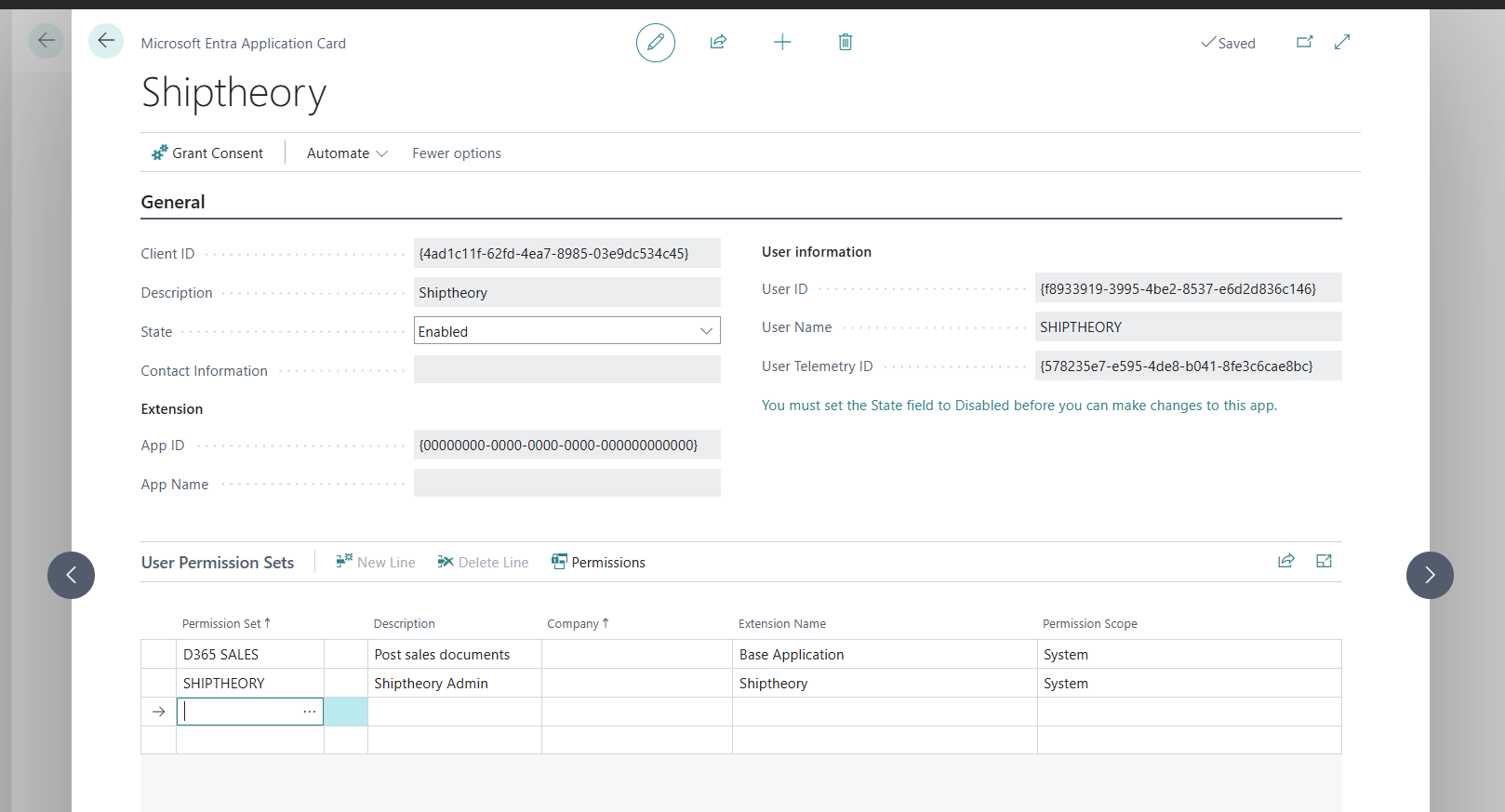The height and width of the screenshot is (812, 1505).
Task: Share the User Permission Sets list
Action: point(1286,561)
